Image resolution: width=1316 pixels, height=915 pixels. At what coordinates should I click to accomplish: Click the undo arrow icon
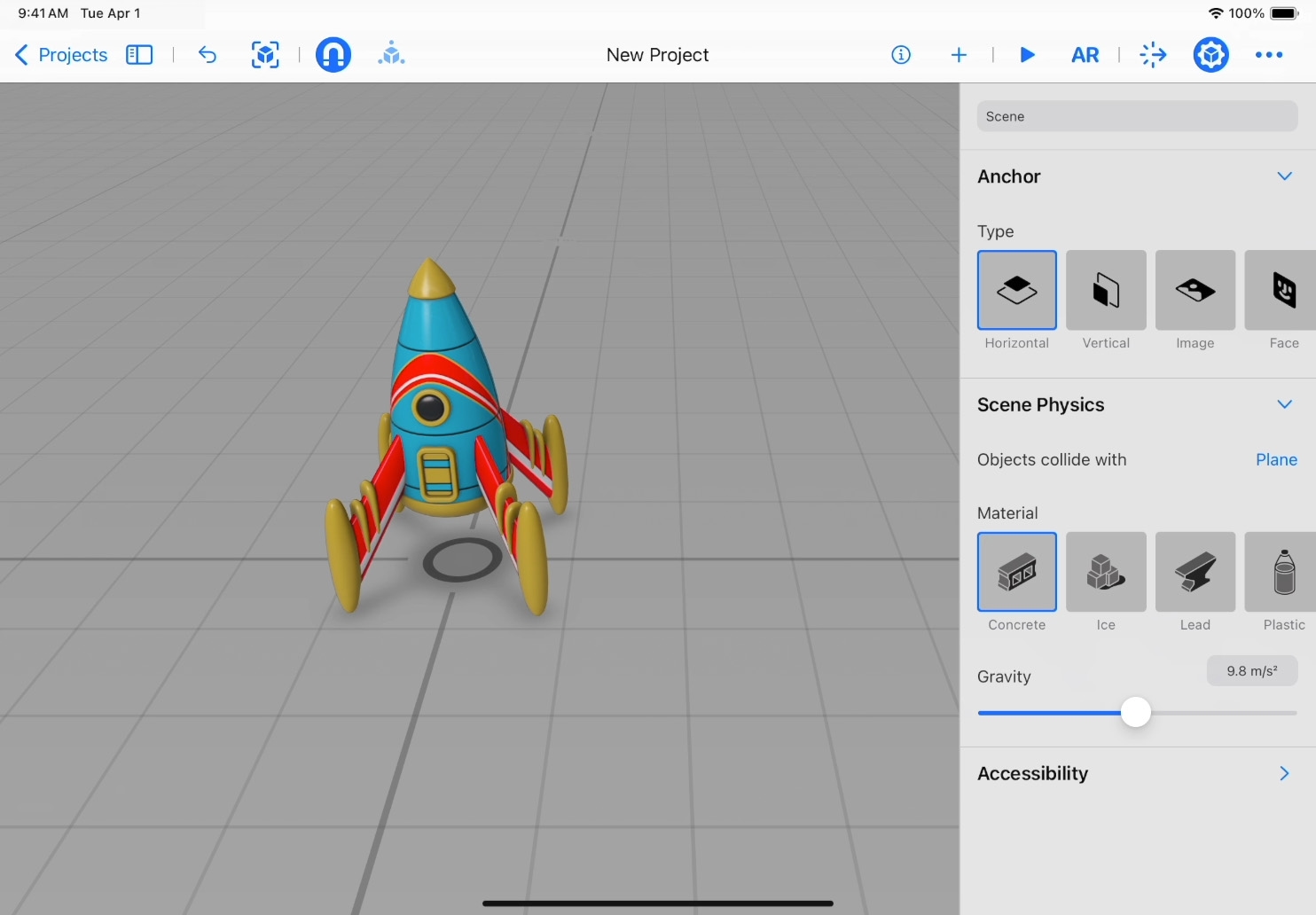pyautogui.click(x=208, y=55)
